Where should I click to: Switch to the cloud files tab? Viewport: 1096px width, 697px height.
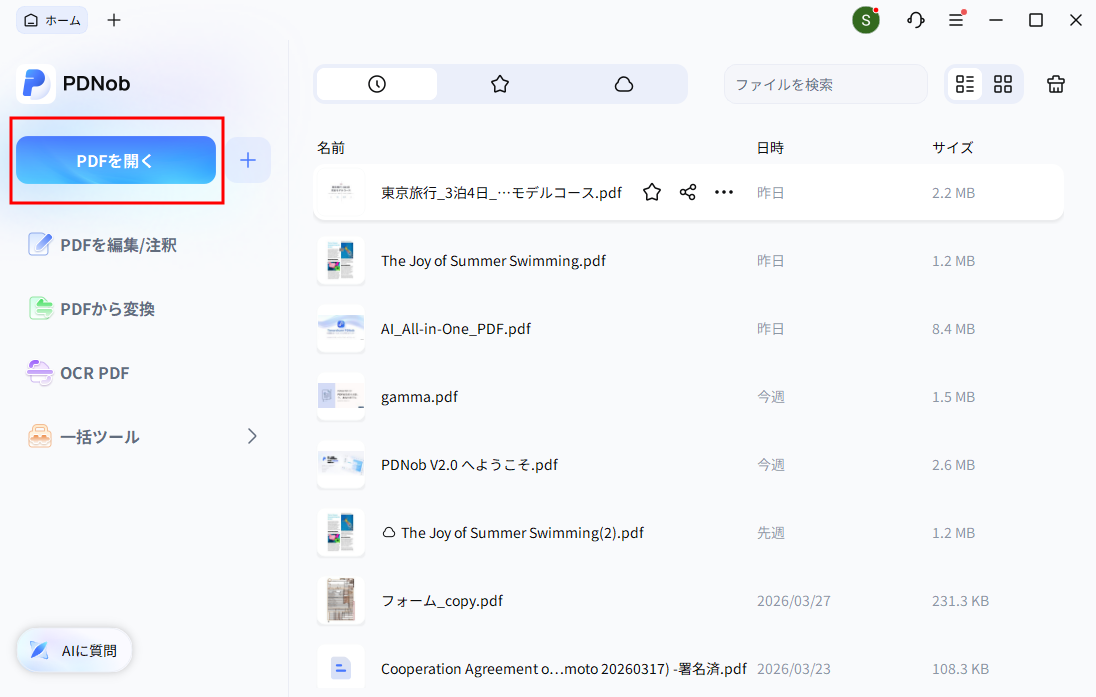click(624, 84)
